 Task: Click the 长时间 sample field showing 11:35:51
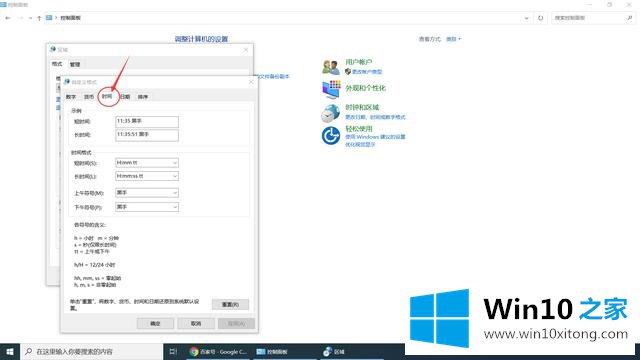click(147, 135)
